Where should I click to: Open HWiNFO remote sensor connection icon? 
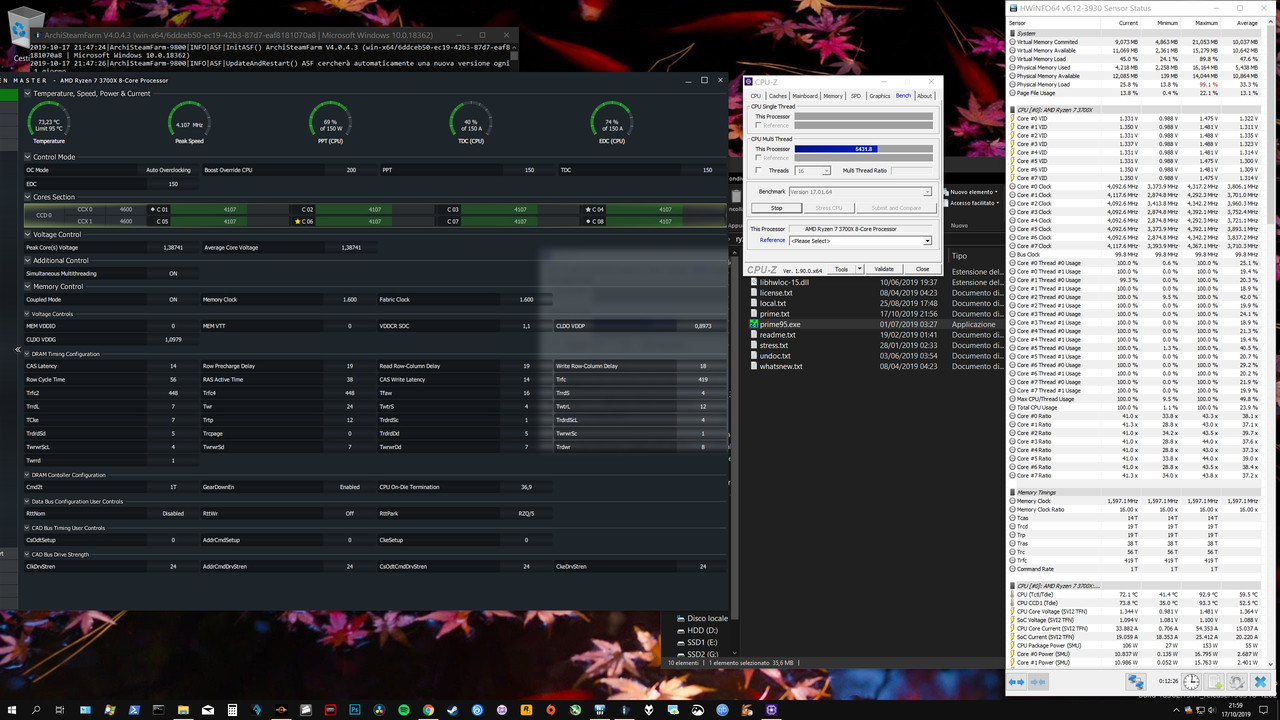click(x=1137, y=683)
